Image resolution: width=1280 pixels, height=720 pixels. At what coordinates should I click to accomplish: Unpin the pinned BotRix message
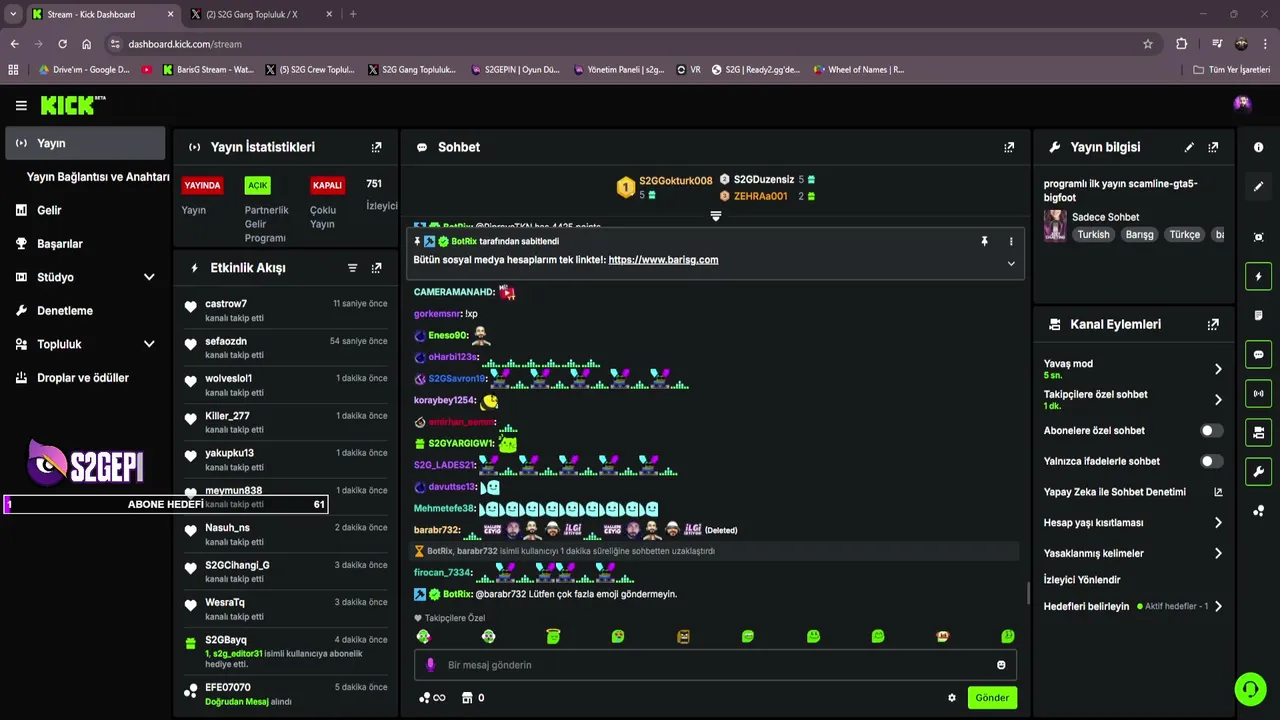984,241
